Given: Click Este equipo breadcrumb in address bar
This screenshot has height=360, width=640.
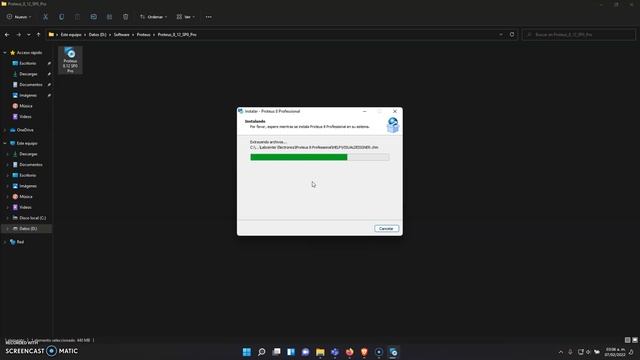Looking at the screenshot, I should coord(71,35).
